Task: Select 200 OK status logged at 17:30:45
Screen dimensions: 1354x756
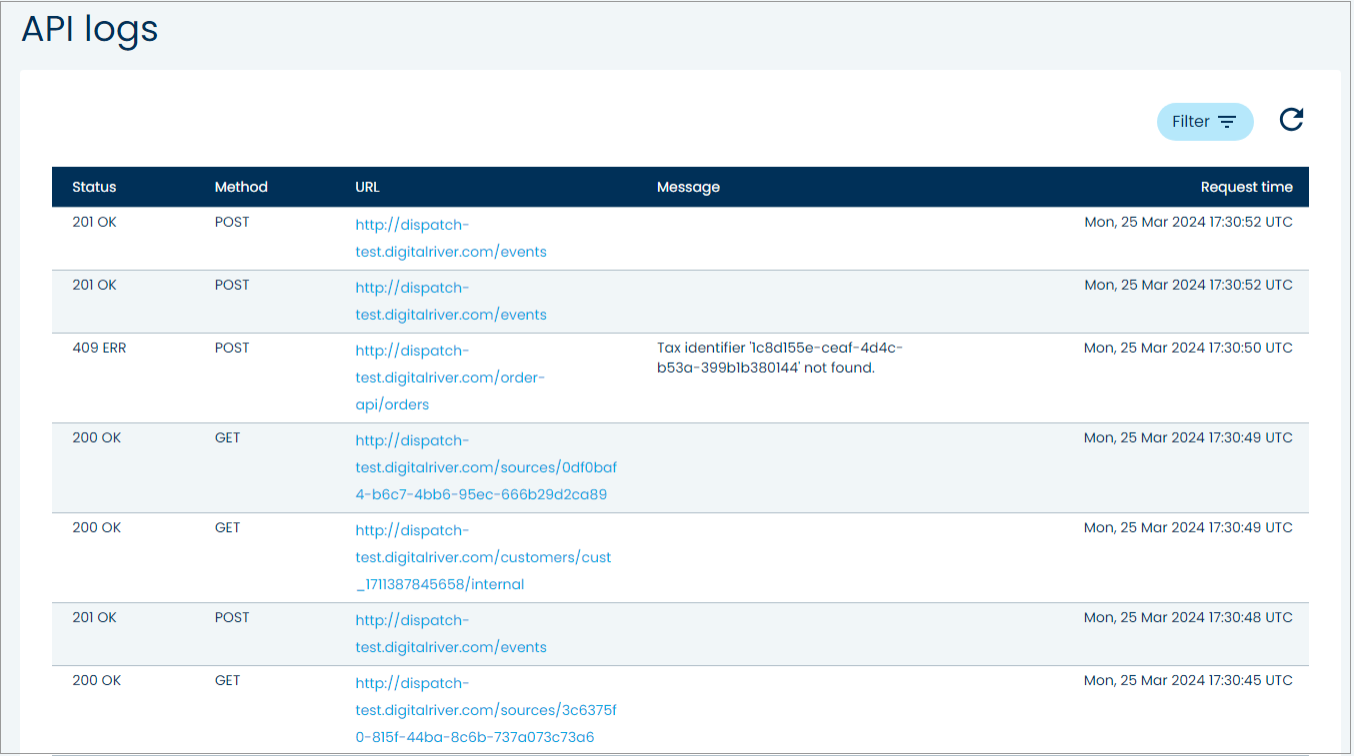Action: [96, 681]
